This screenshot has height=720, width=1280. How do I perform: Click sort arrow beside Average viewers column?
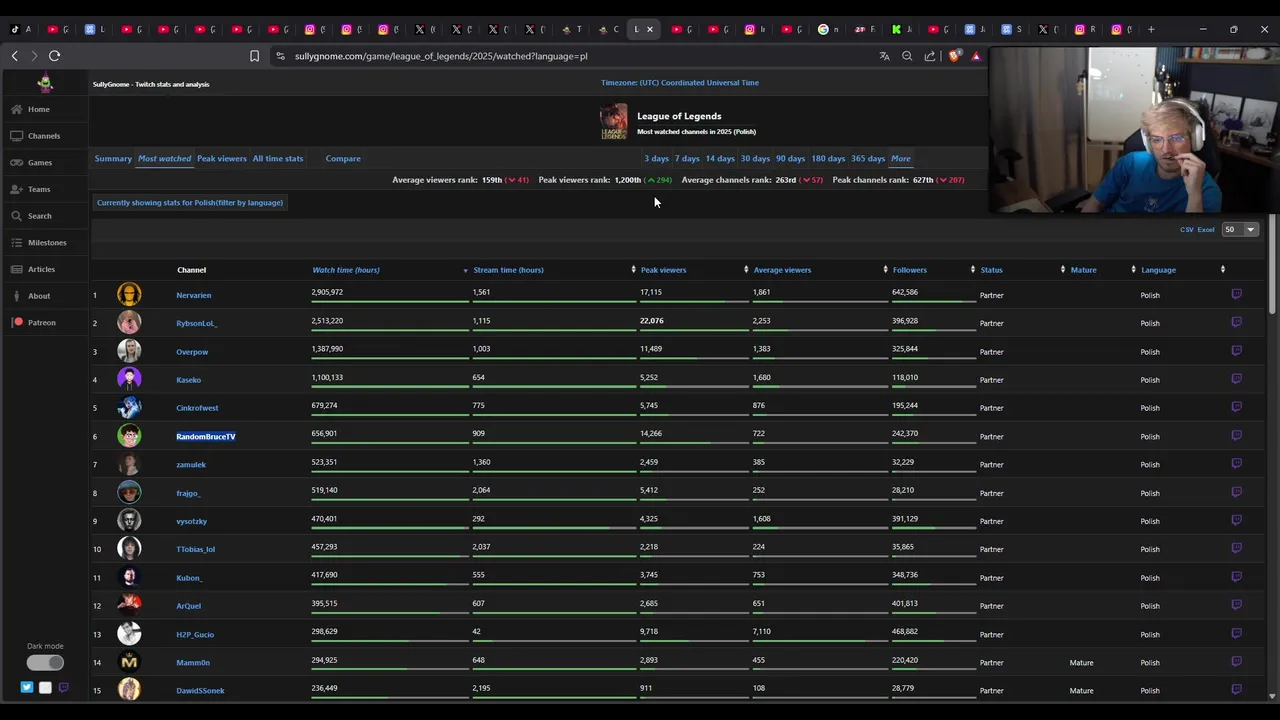885,270
